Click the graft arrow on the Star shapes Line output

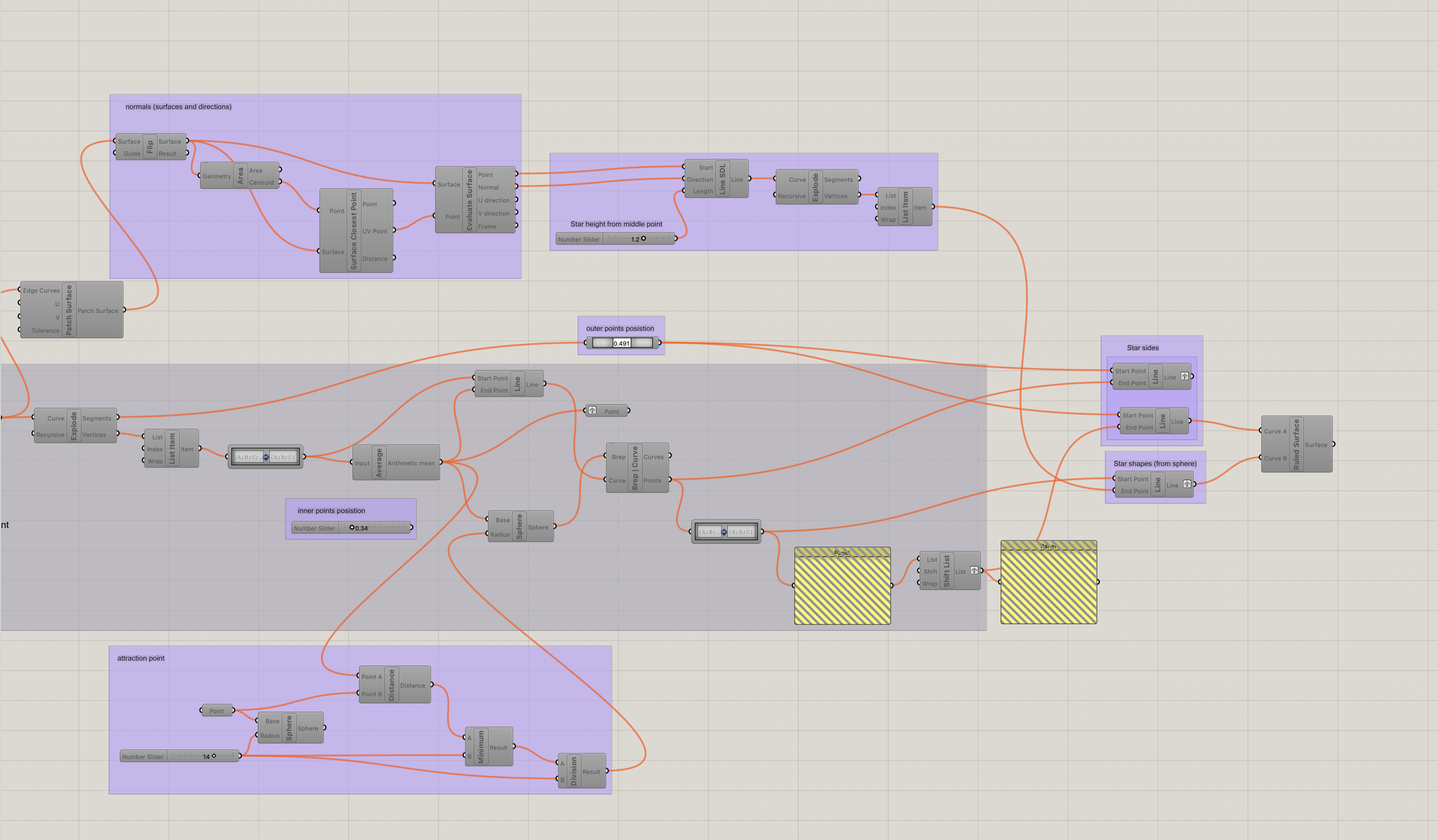pyautogui.click(x=1187, y=484)
